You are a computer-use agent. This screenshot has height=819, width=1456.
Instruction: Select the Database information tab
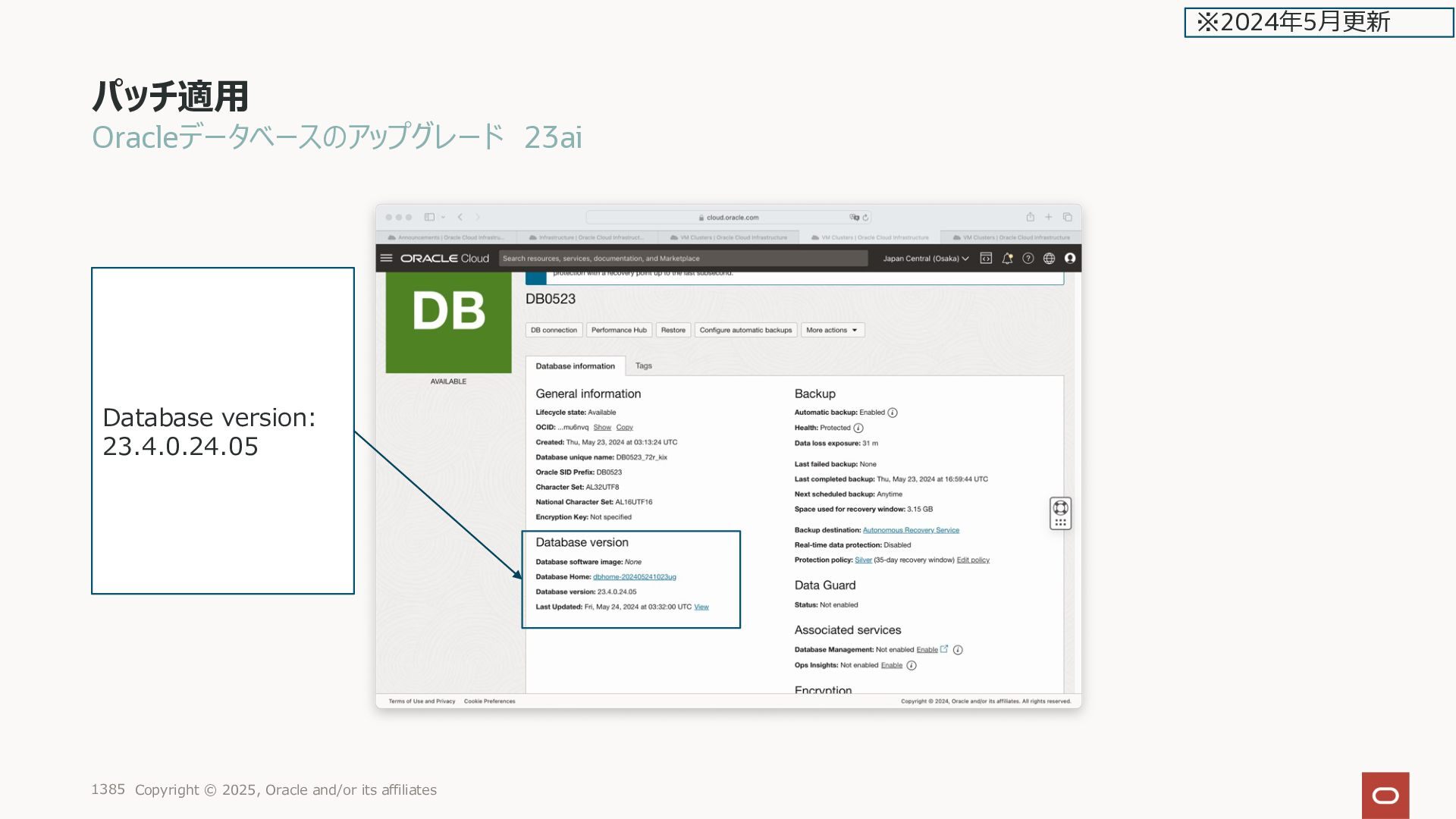pyautogui.click(x=575, y=366)
